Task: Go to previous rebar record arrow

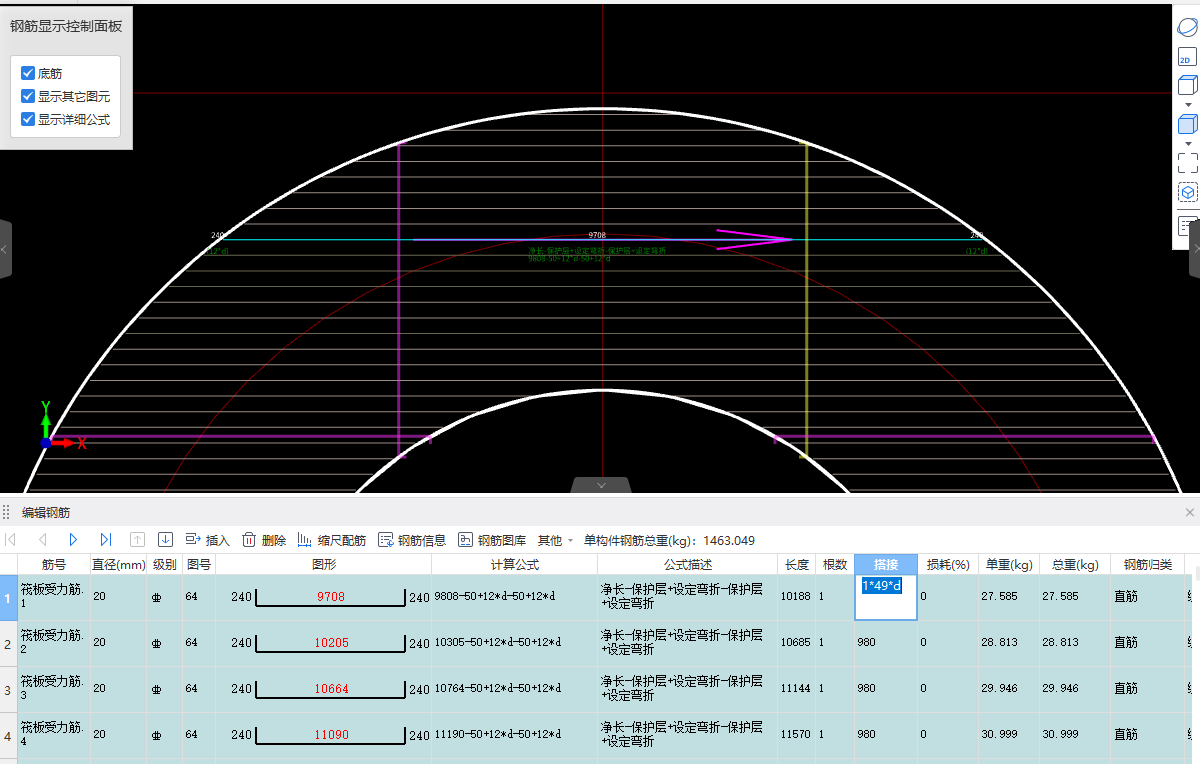Action: pos(42,540)
